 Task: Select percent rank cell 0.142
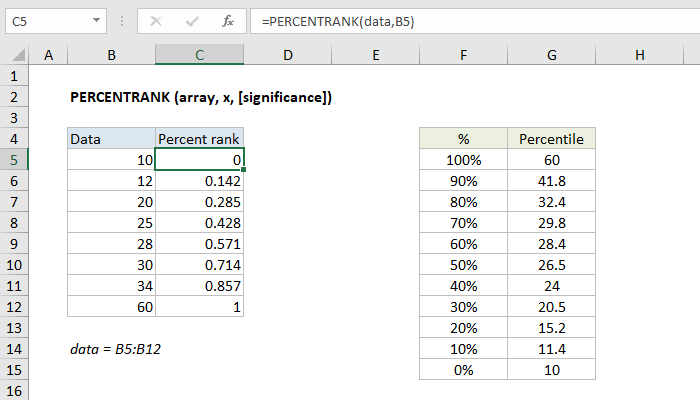tap(200, 181)
